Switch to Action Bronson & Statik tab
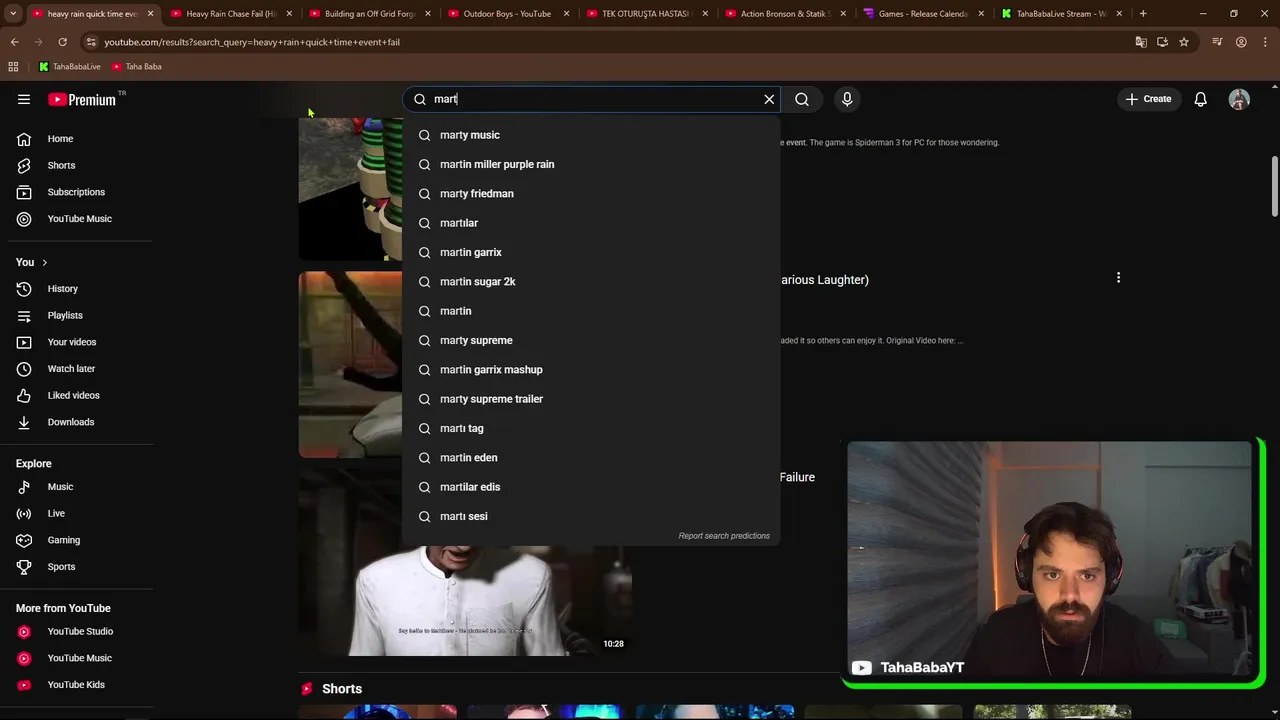This screenshot has width=1280, height=720. click(785, 14)
